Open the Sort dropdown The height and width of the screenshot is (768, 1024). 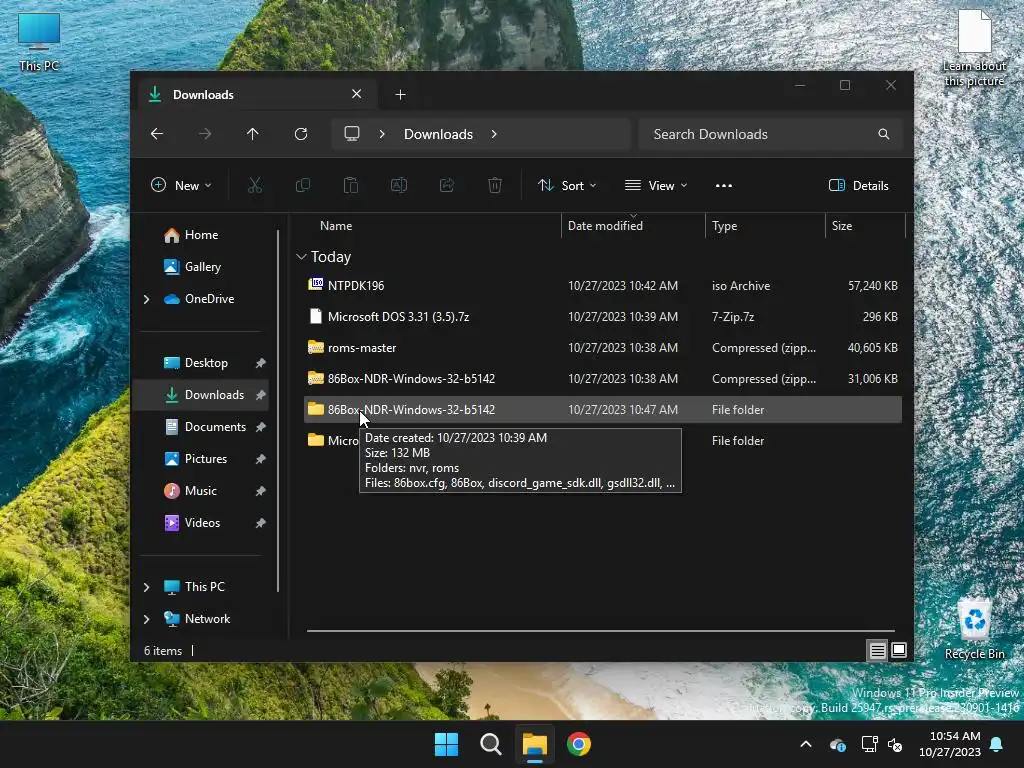[567, 185]
